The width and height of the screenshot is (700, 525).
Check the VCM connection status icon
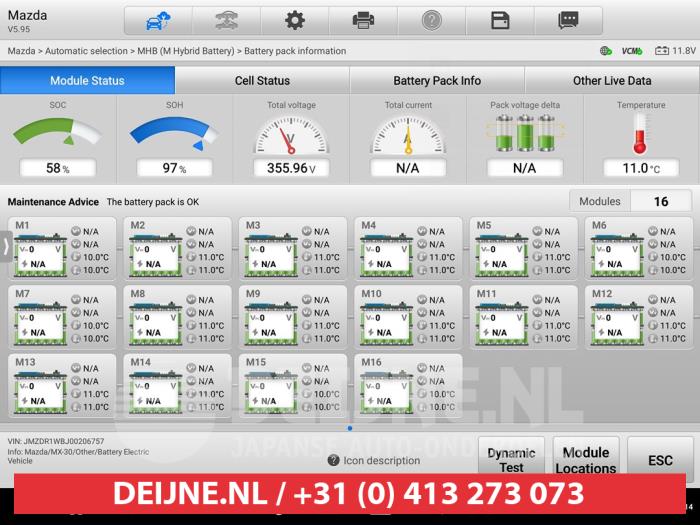[632, 51]
